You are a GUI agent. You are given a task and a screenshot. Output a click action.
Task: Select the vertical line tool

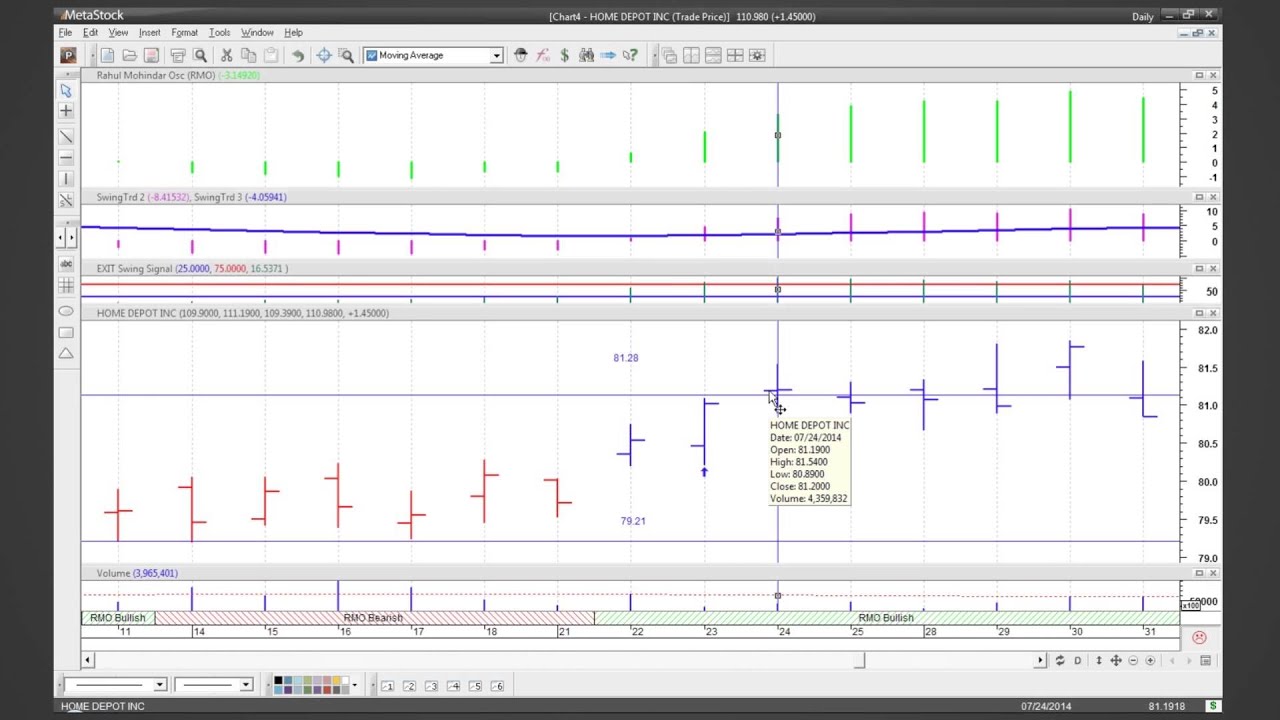(x=66, y=179)
